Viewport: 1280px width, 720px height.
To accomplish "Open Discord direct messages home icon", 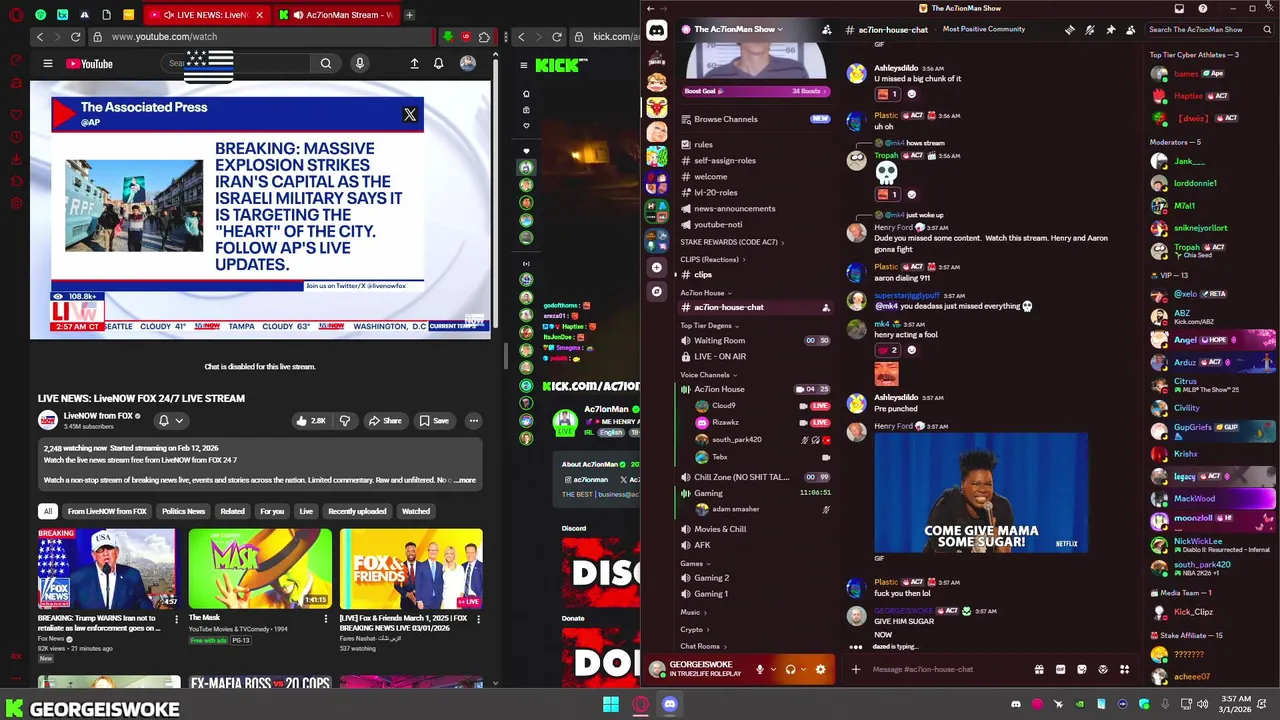I will [x=656, y=31].
